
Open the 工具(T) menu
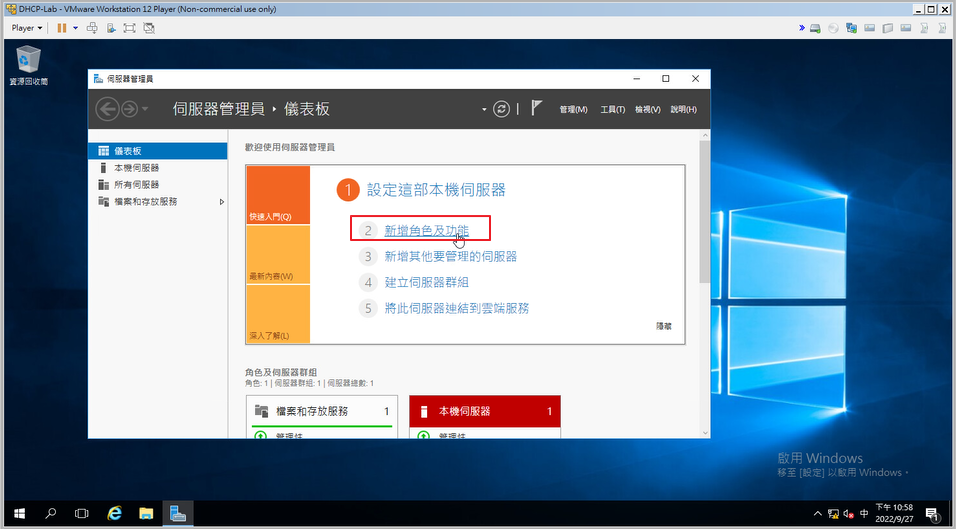613,110
